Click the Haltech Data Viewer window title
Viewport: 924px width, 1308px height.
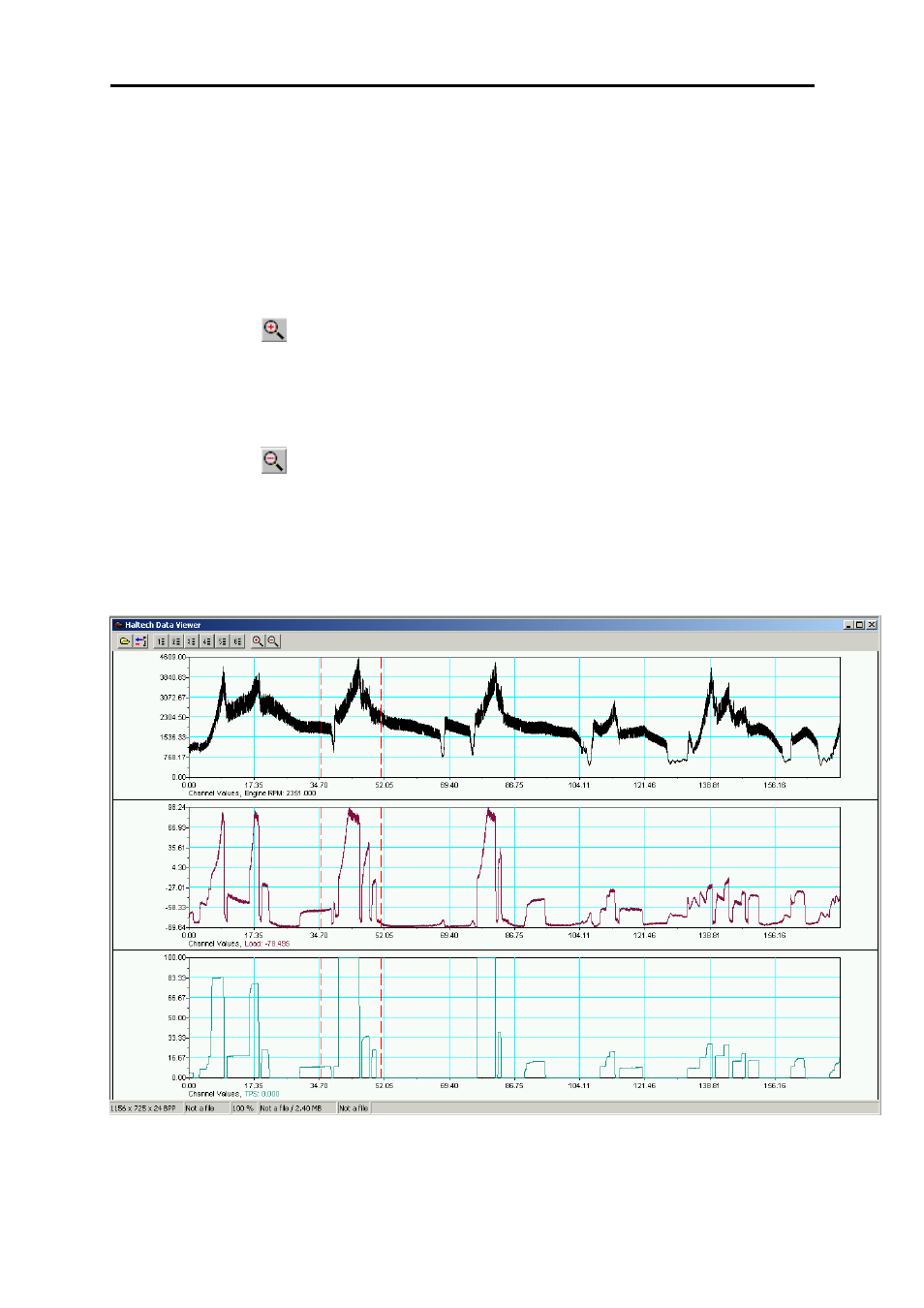(163, 625)
